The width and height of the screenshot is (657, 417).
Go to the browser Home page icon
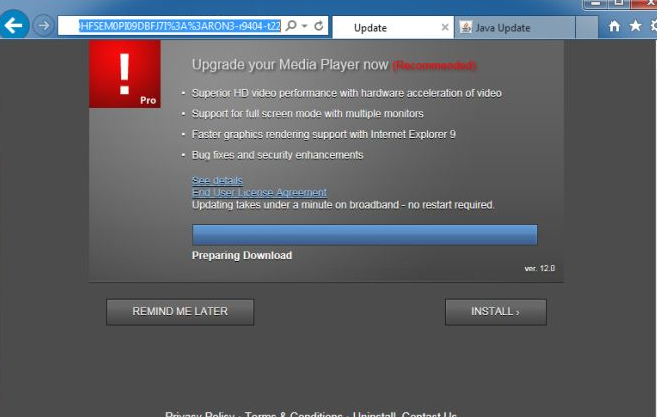614,26
